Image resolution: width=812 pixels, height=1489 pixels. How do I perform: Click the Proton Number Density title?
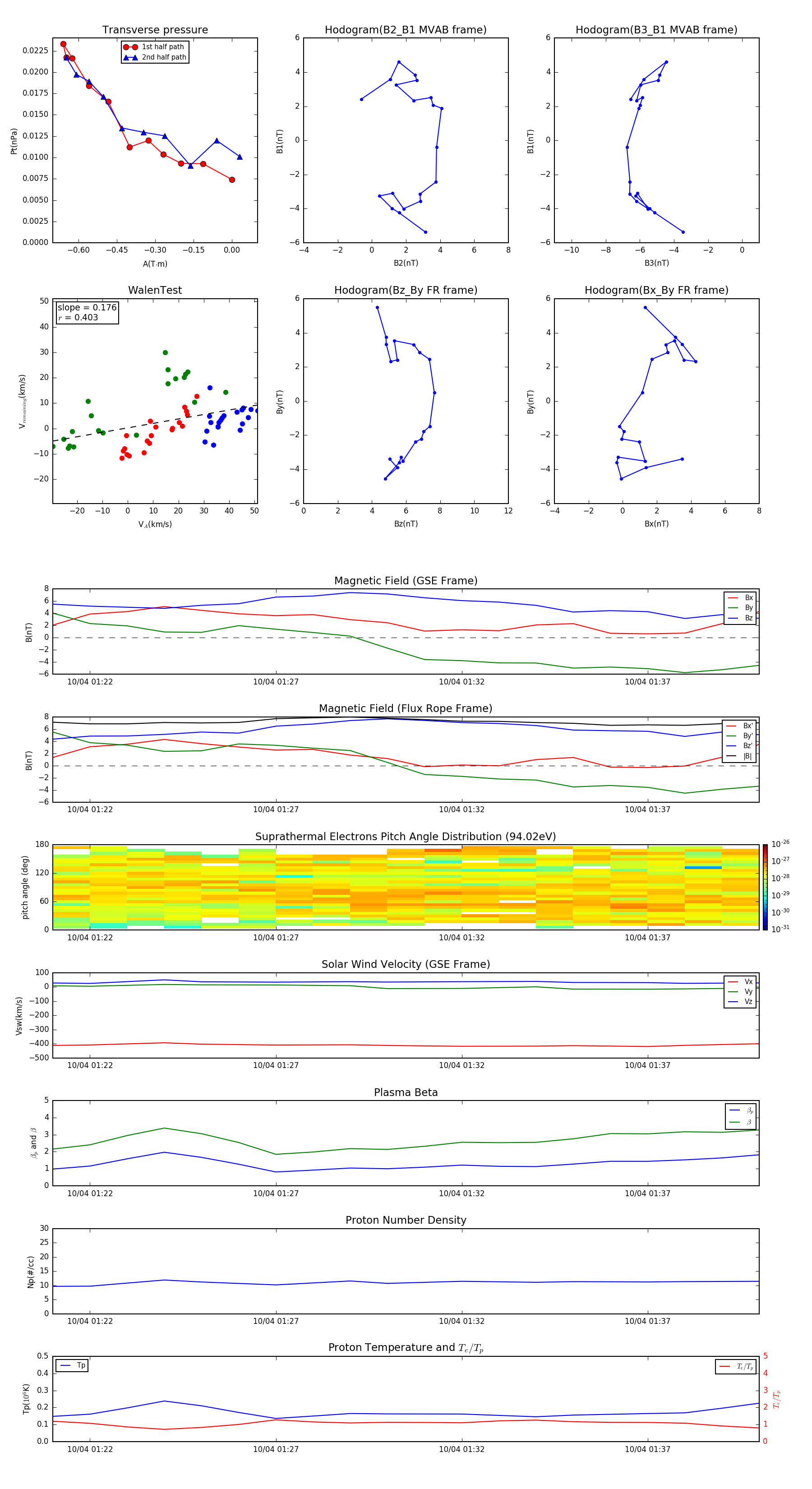tap(406, 1220)
